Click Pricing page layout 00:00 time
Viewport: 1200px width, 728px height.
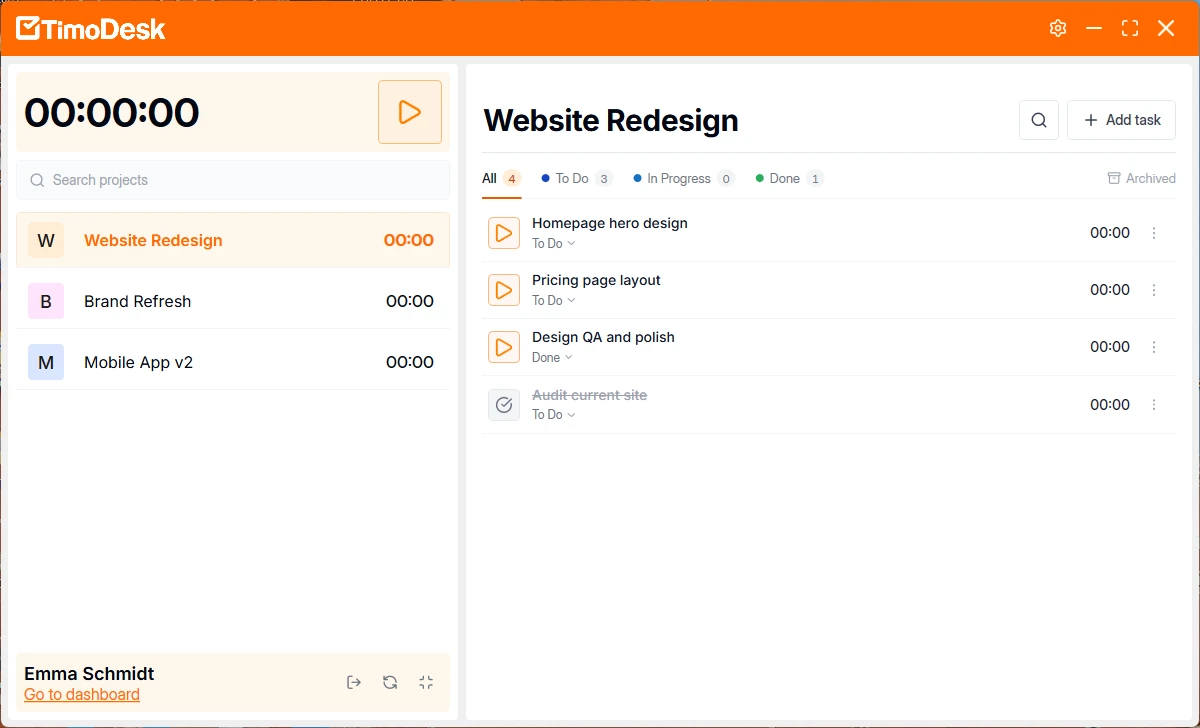point(1110,290)
